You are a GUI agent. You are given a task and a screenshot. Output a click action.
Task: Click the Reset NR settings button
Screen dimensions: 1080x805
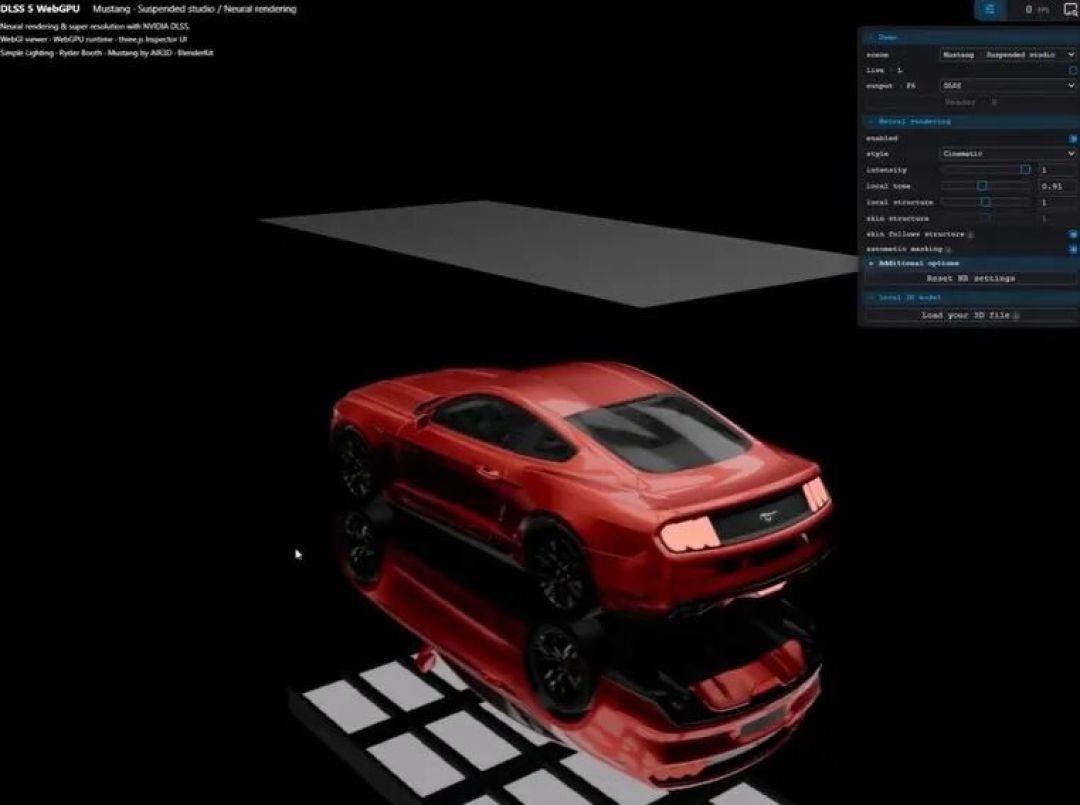click(970, 278)
